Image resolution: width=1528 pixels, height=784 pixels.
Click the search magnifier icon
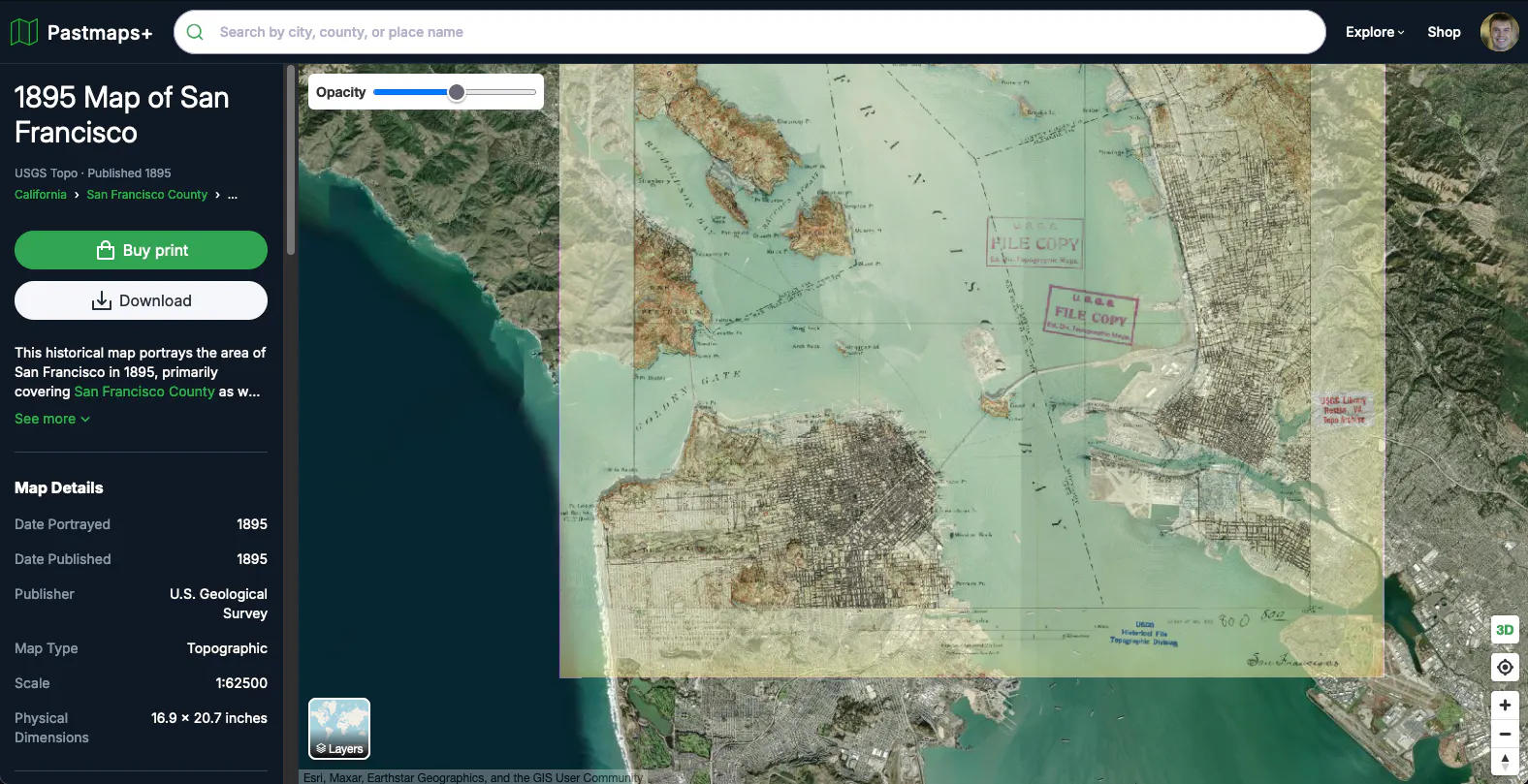(x=195, y=32)
